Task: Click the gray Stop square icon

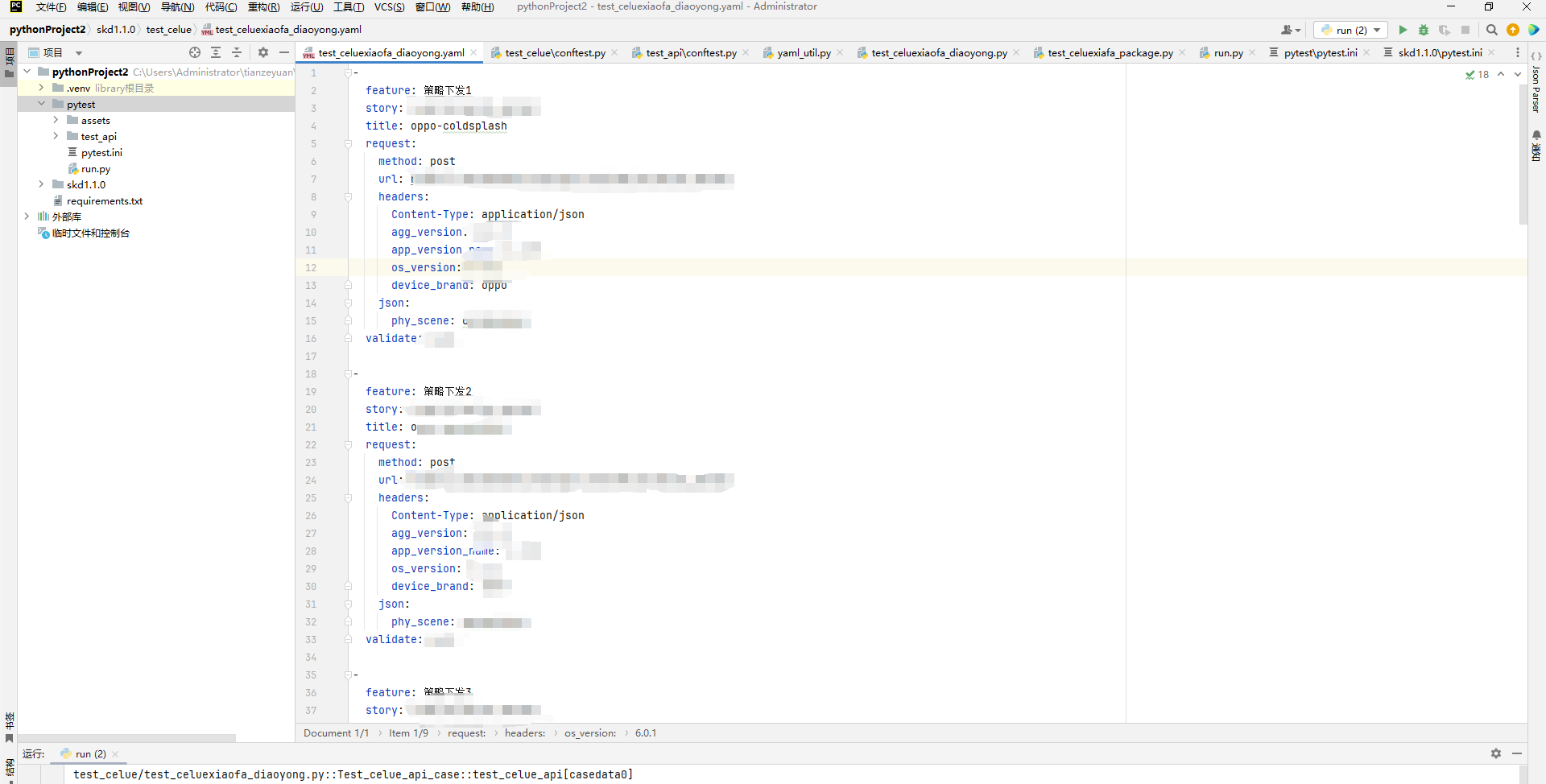Action: [1465, 30]
